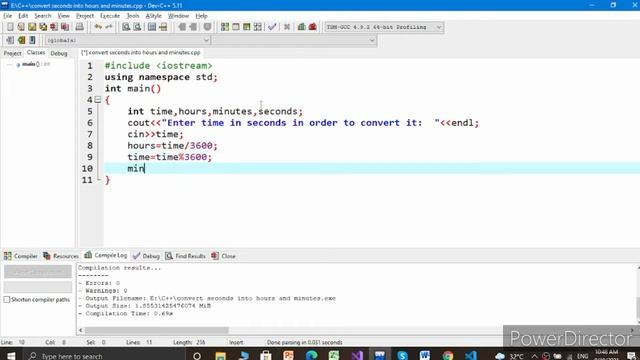Image resolution: width=640 pixels, height=360 pixels.
Task: Click the Compile & Run toolbar icon
Action: click(x=247, y=27)
